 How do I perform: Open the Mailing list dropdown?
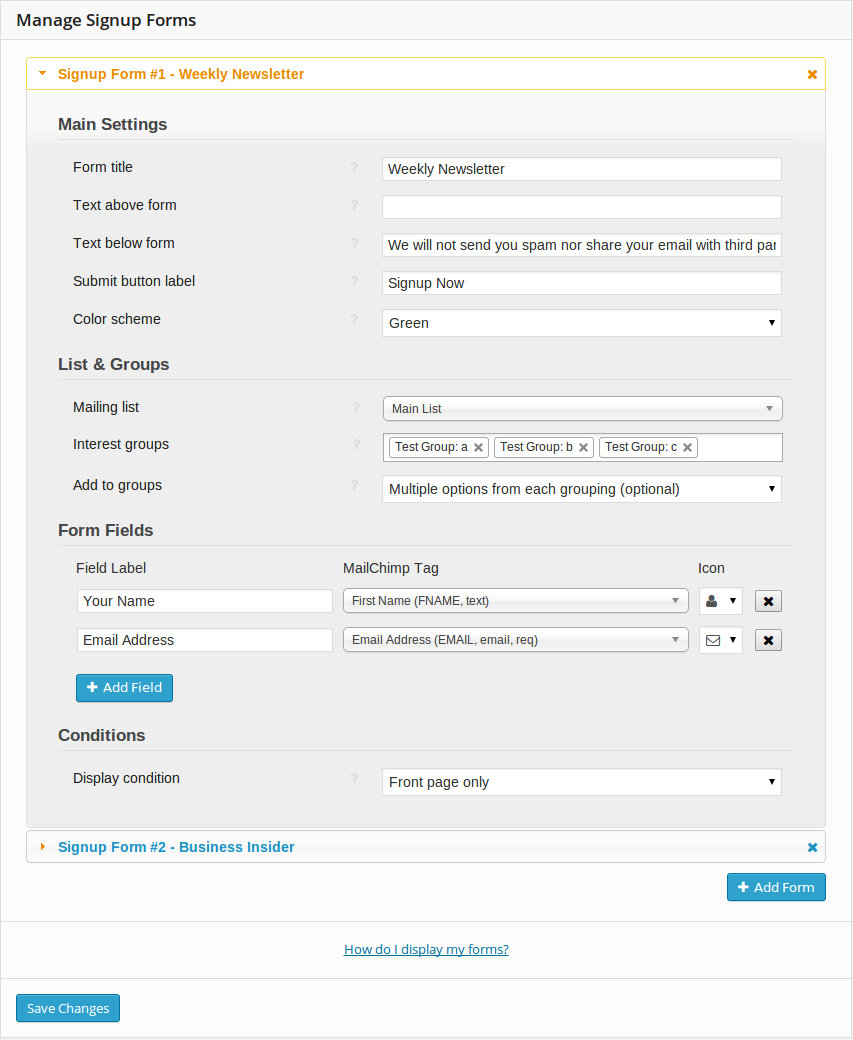click(x=582, y=409)
